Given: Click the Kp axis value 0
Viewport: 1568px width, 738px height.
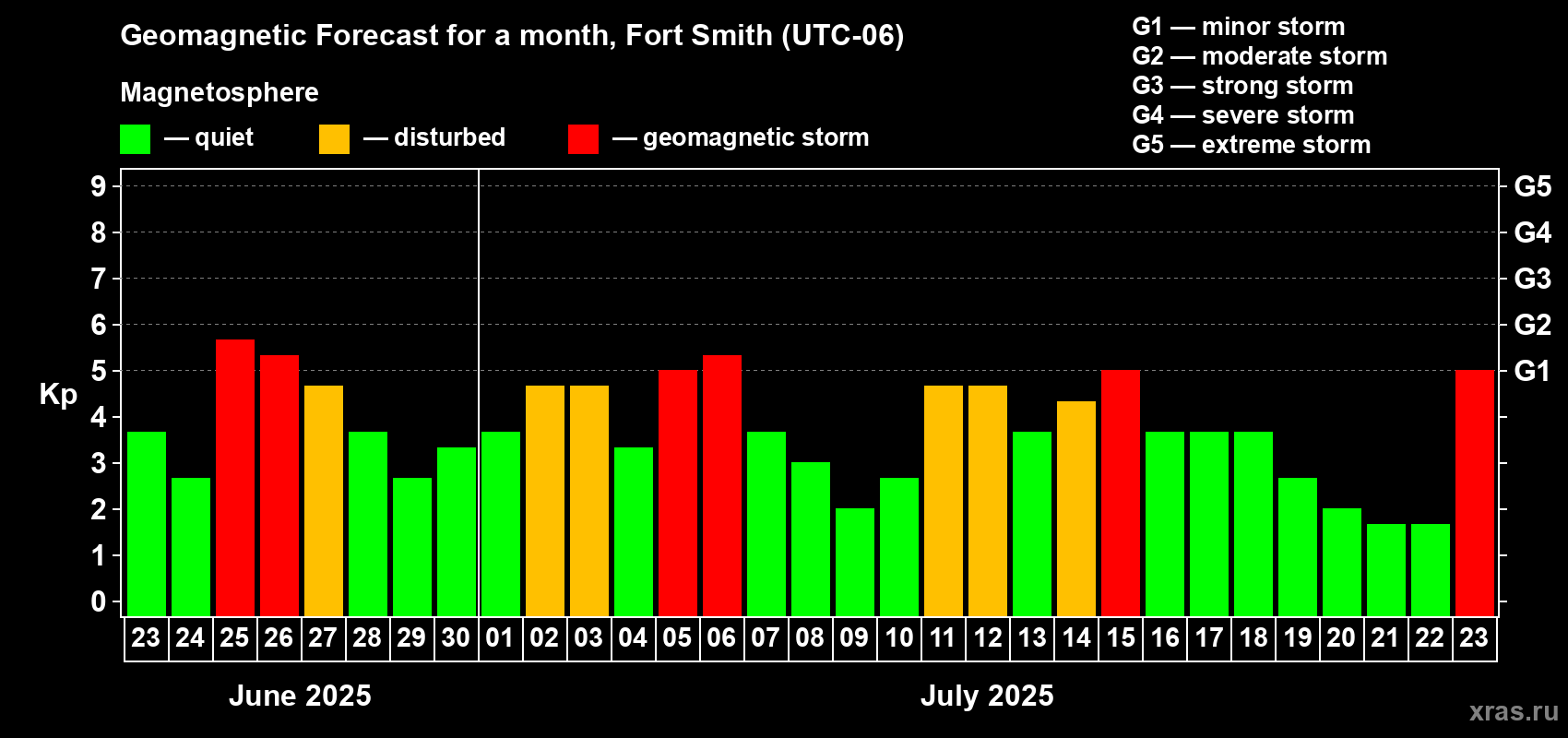Looking at the screenshot, I should [99, 601].
